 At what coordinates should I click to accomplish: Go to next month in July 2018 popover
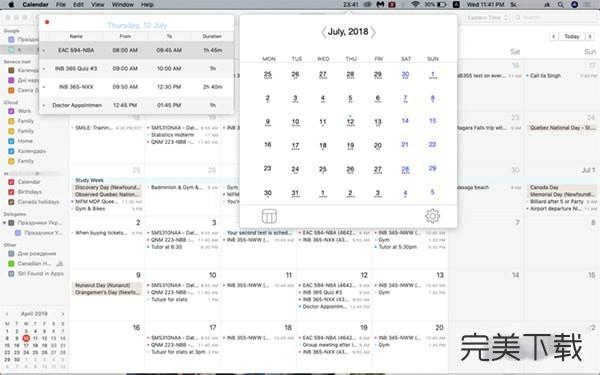click(x=373, y=32)
